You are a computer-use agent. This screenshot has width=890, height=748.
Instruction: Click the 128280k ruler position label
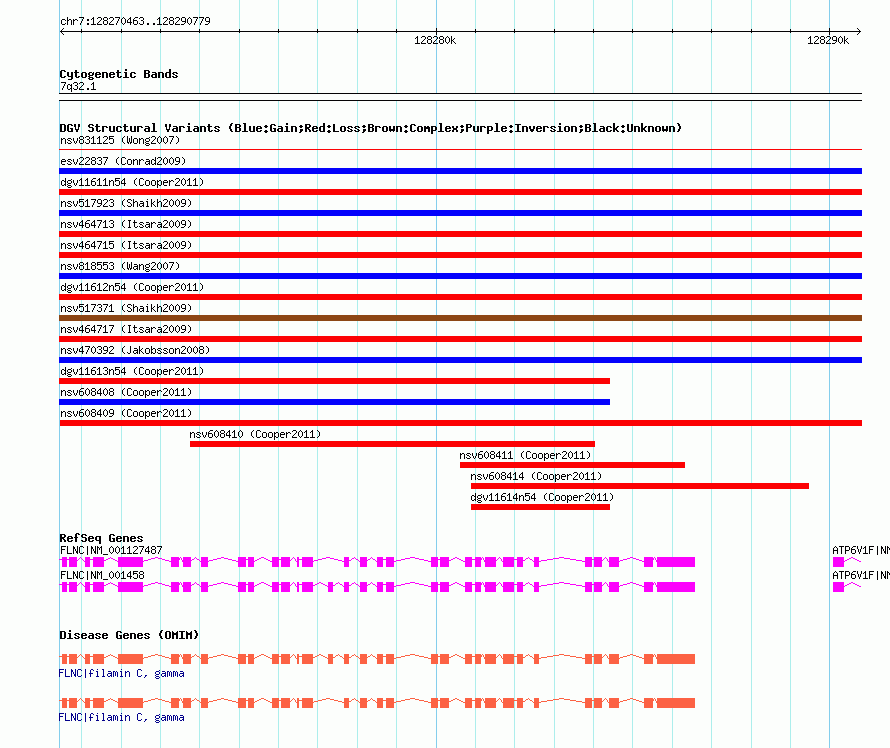pos(435,40)
